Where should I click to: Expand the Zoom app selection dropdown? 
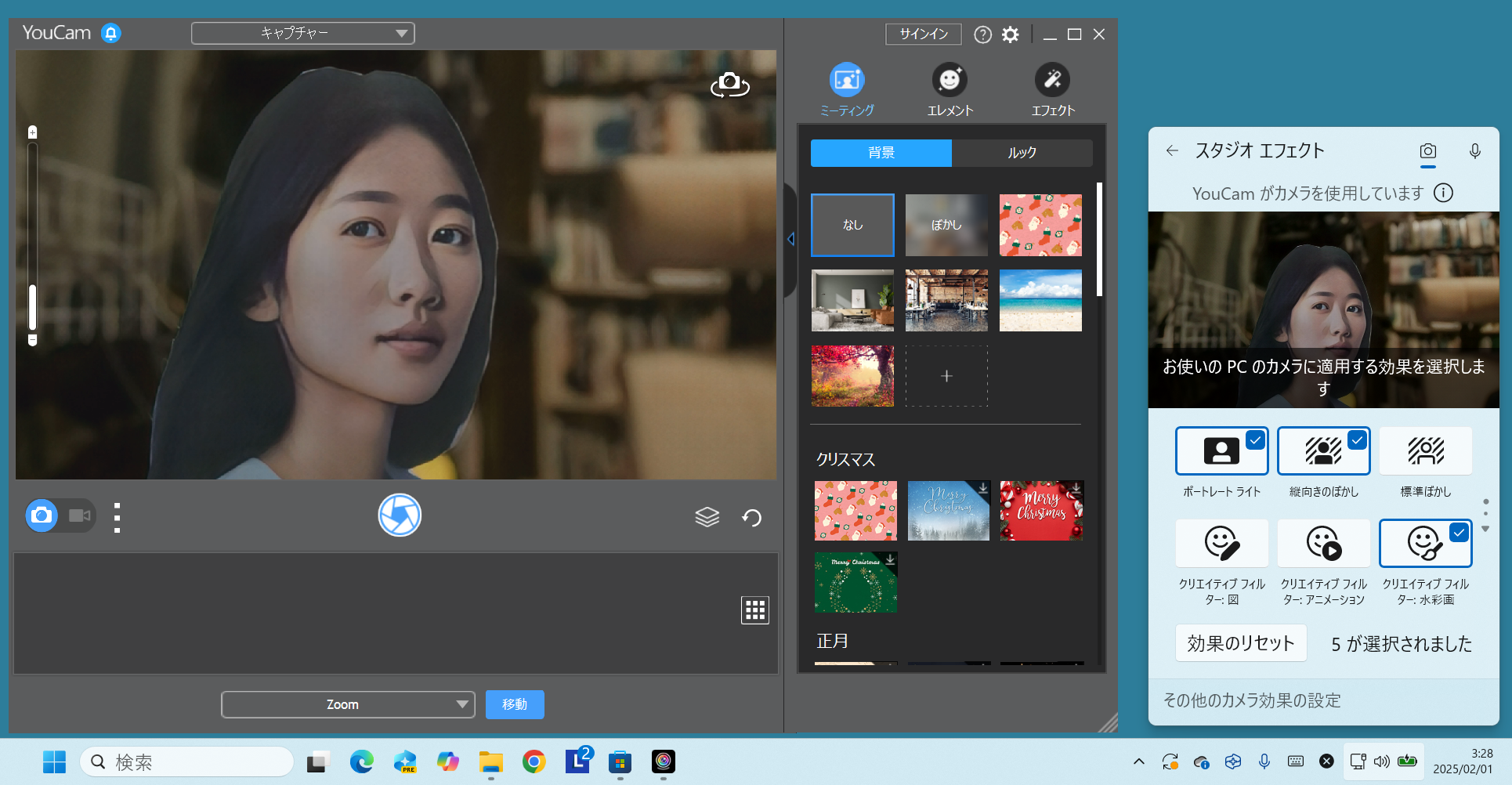tap(348, 704)
